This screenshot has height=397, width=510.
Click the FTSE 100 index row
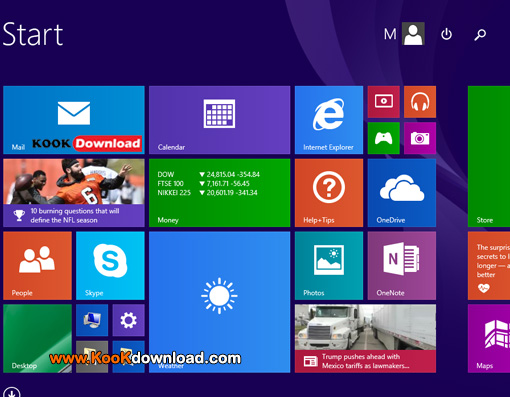pos(203,183)
